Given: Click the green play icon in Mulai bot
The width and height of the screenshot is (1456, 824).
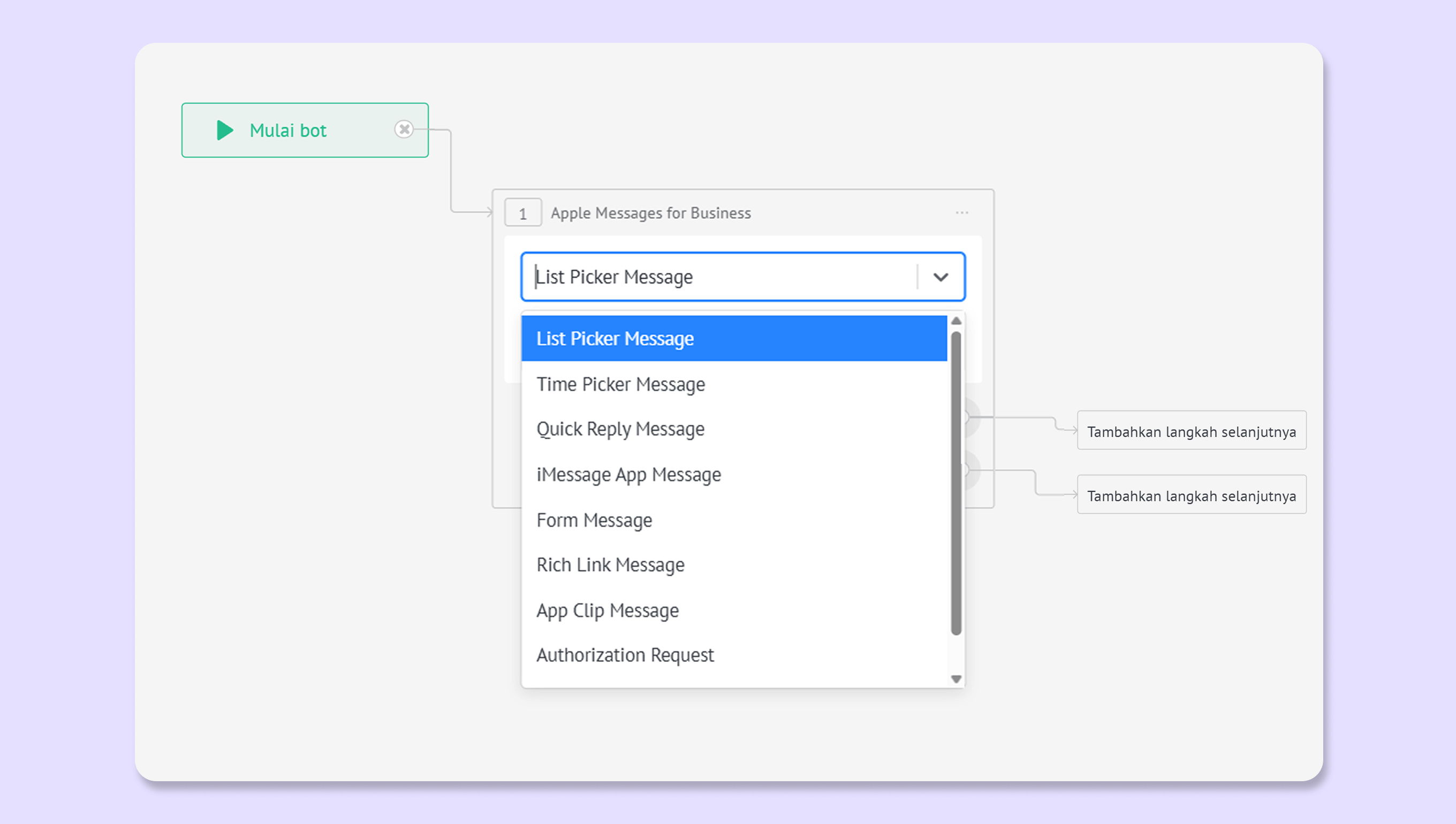Looking at the screenshot, I should (x=225, y=130).
